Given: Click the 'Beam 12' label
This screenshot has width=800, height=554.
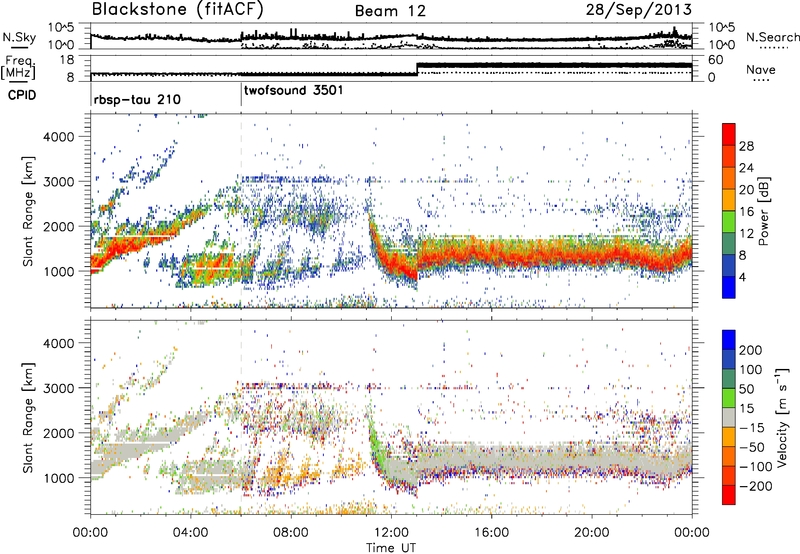Looking at the screenshot, I should pos(390,11).
